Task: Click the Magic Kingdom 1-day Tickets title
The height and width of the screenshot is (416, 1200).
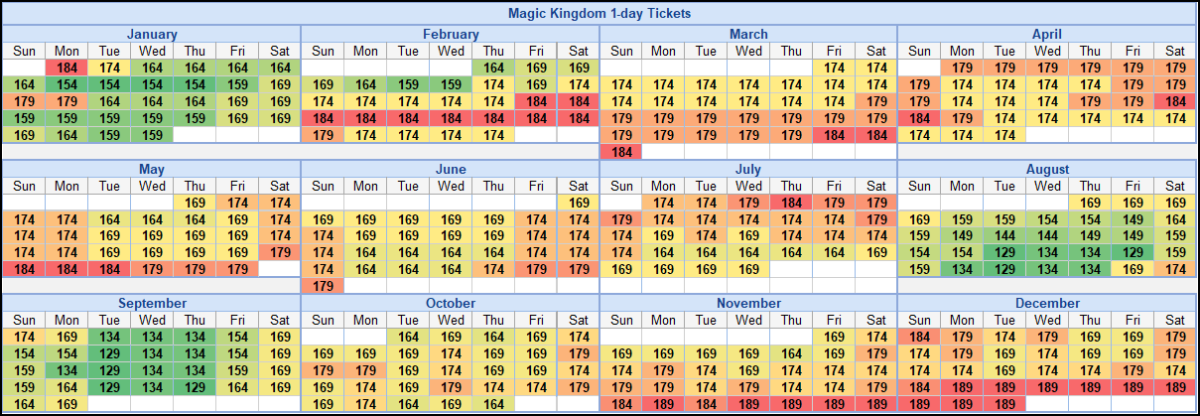Action: click(599, 14)
